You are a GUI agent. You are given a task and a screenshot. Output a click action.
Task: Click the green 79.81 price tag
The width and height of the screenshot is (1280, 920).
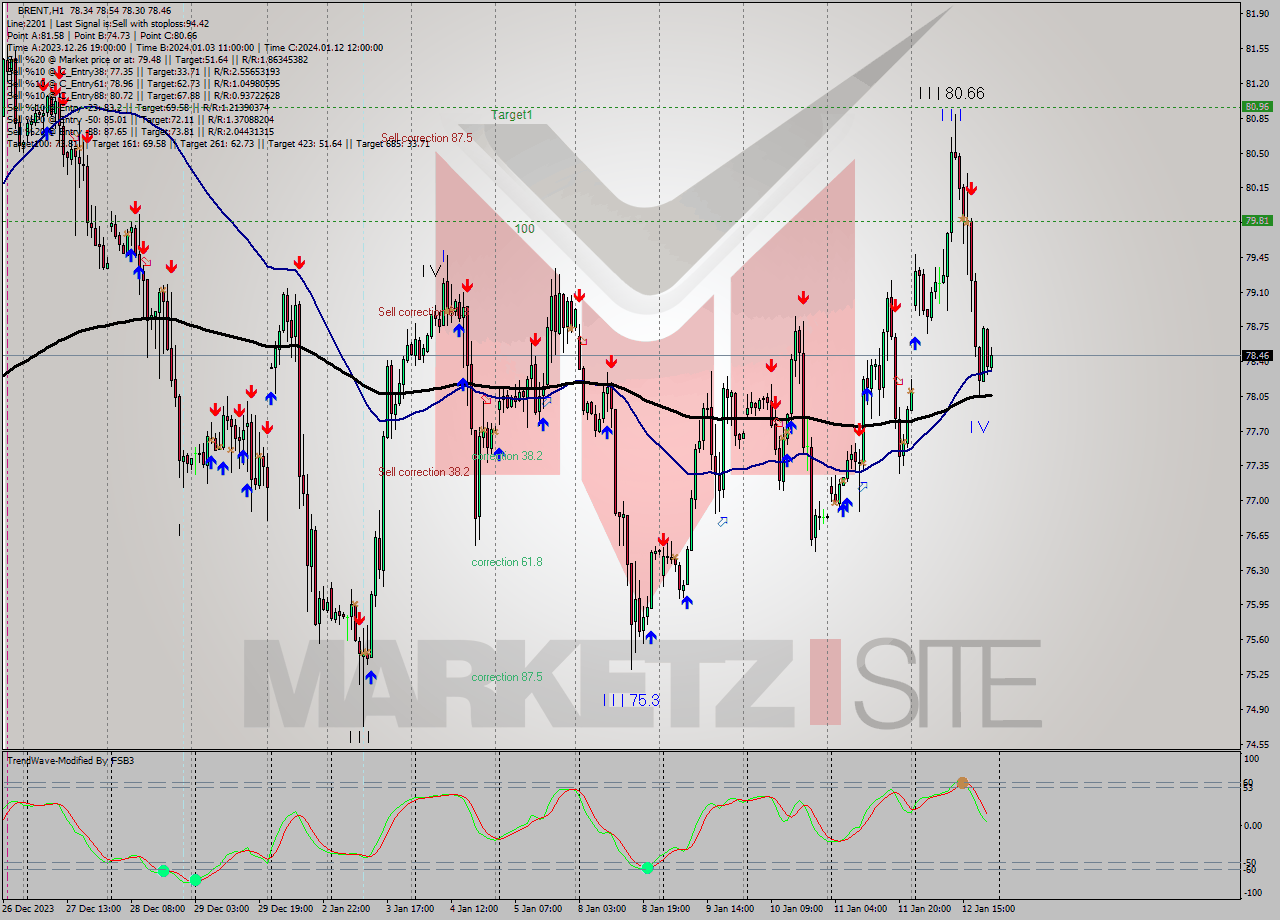click(x=1257, y=220)
